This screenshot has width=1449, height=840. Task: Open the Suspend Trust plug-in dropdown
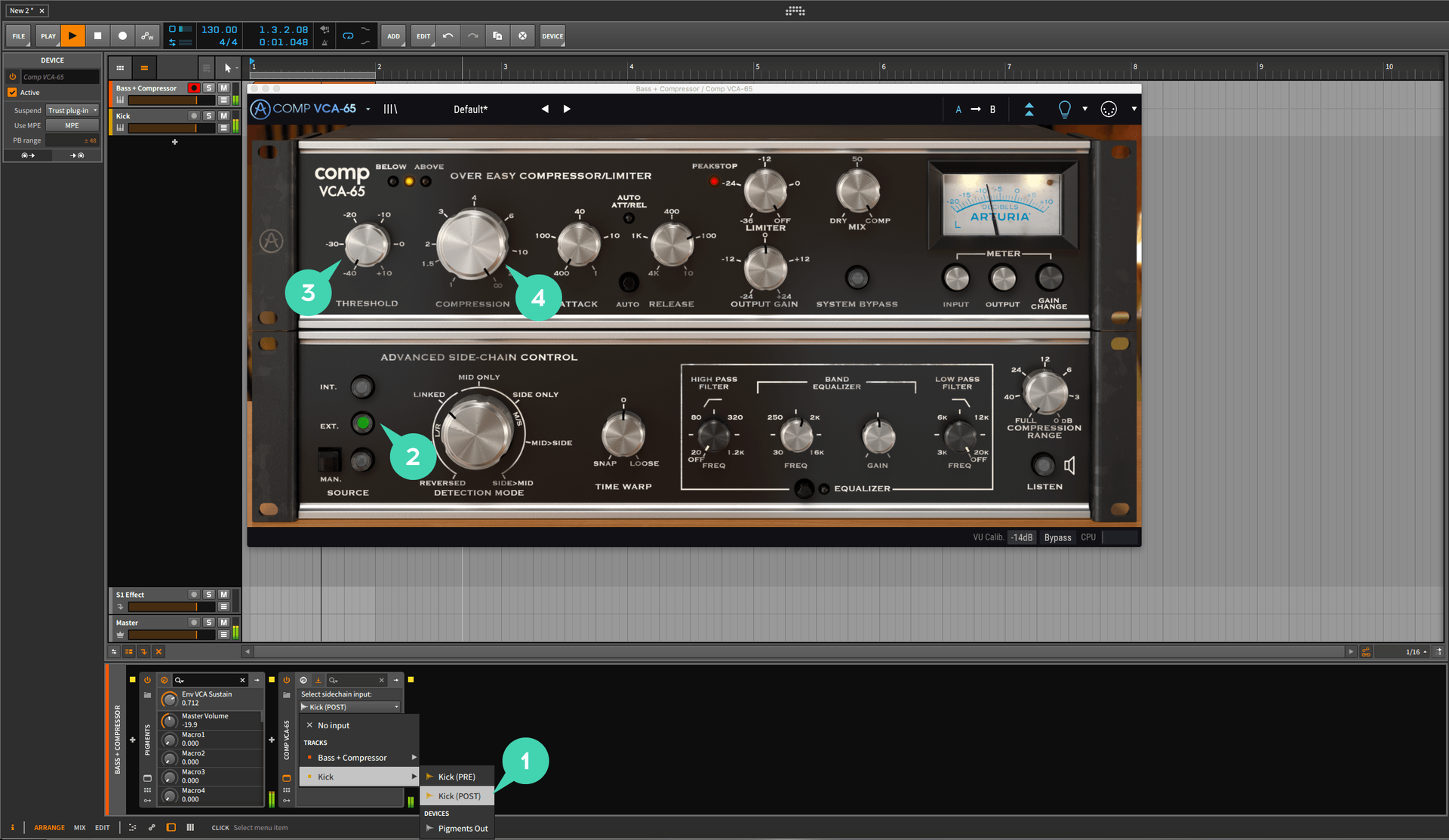[x=72, y=110]
